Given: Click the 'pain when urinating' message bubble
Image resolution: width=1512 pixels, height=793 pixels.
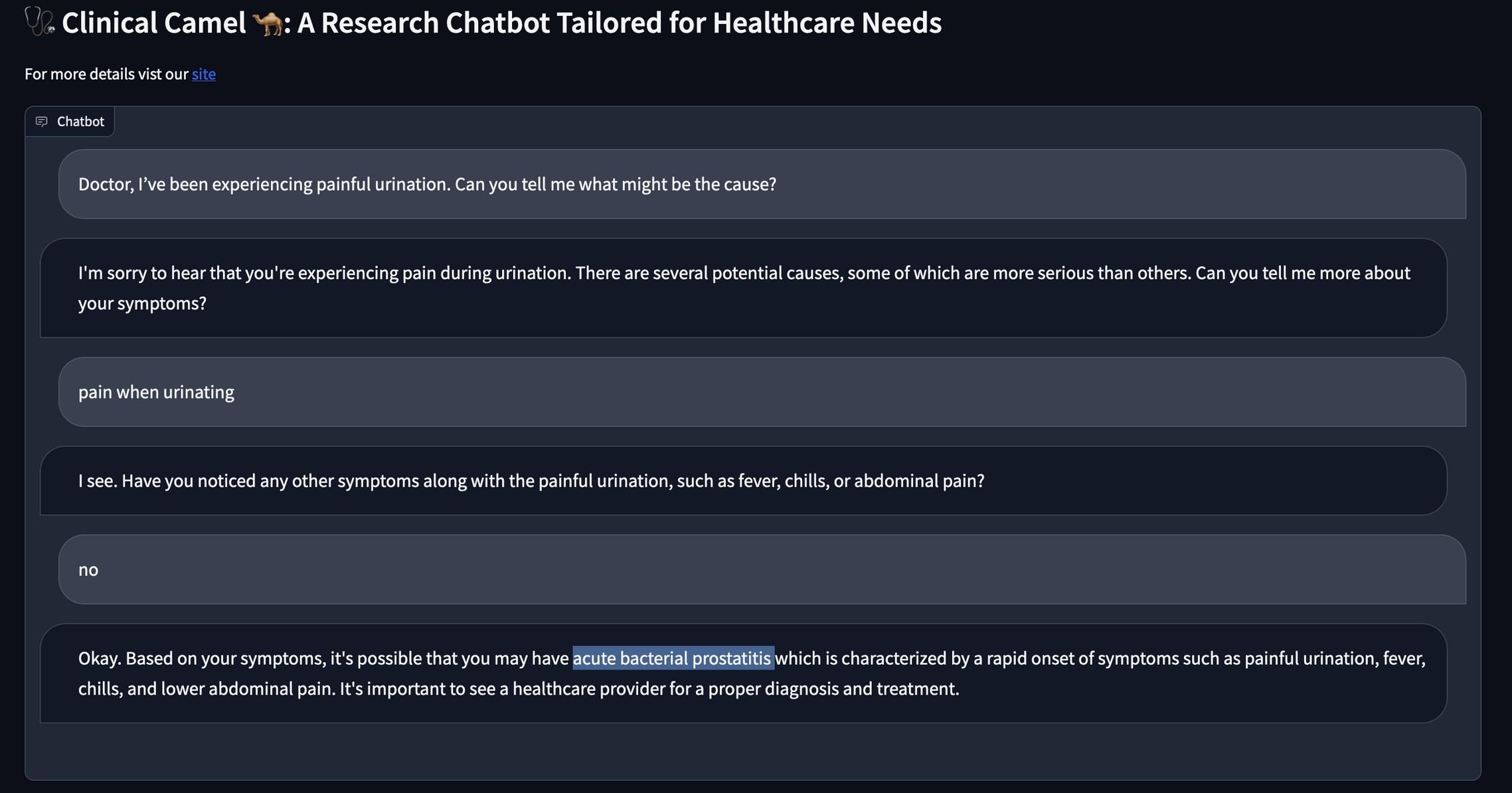Looking at the screenshot, I should click(x=762, y=392).
